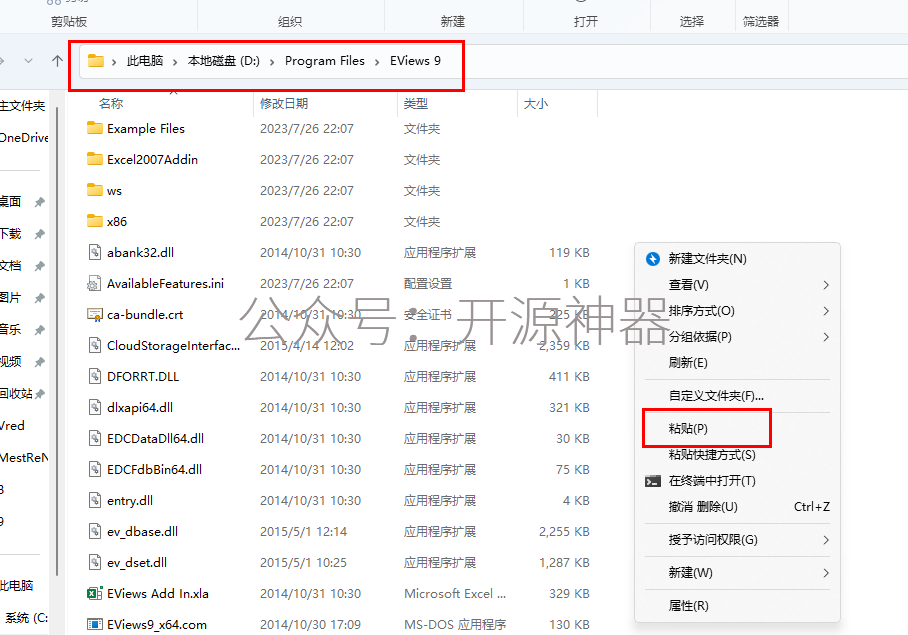Select the file name EViews9_x64.com
This screenshot has height=635, width=908.
(x=157, y=625)
